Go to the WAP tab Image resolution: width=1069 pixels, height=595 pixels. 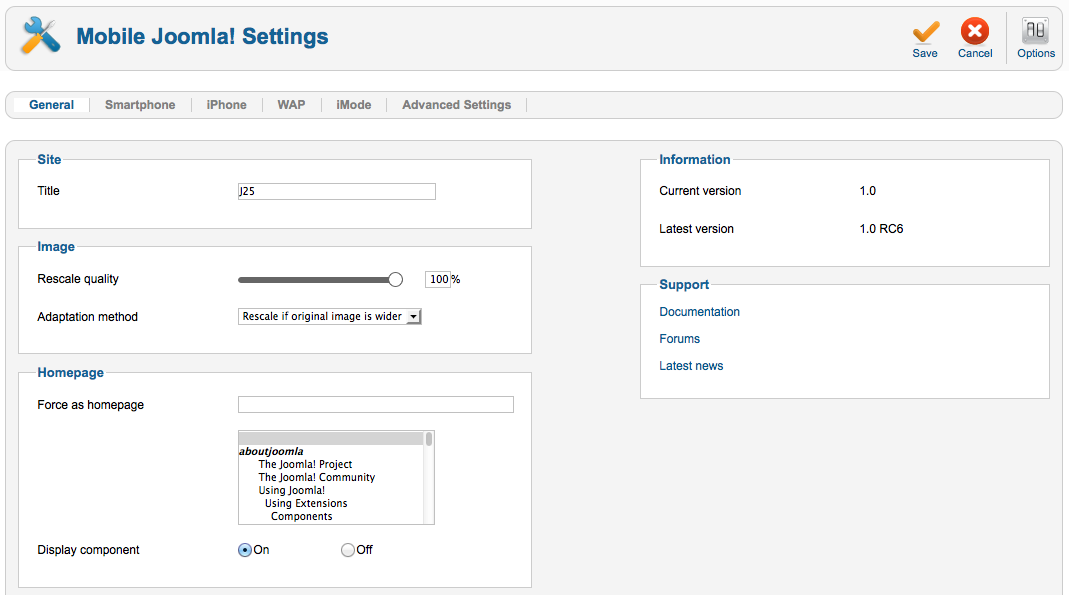(291, 105)
